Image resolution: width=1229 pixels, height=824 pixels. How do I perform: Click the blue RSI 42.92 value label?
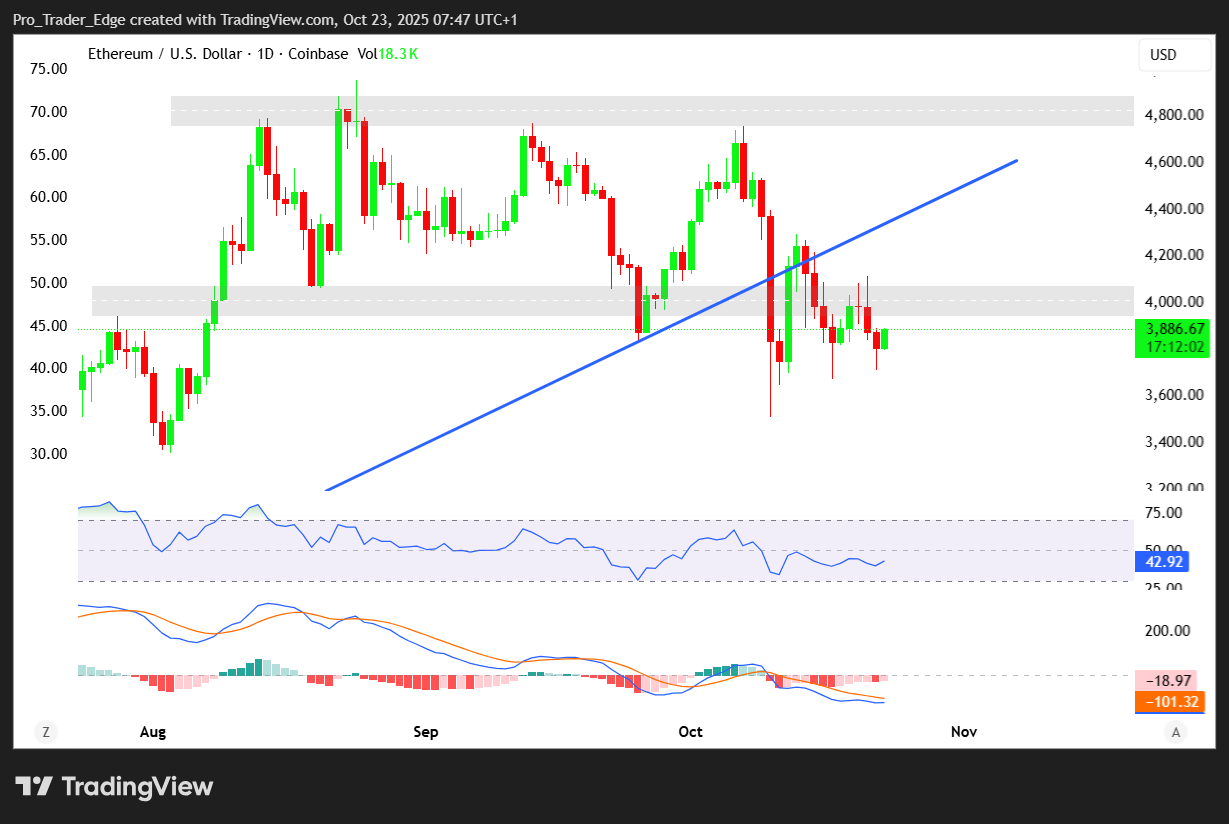click(x=1163, y=562)
